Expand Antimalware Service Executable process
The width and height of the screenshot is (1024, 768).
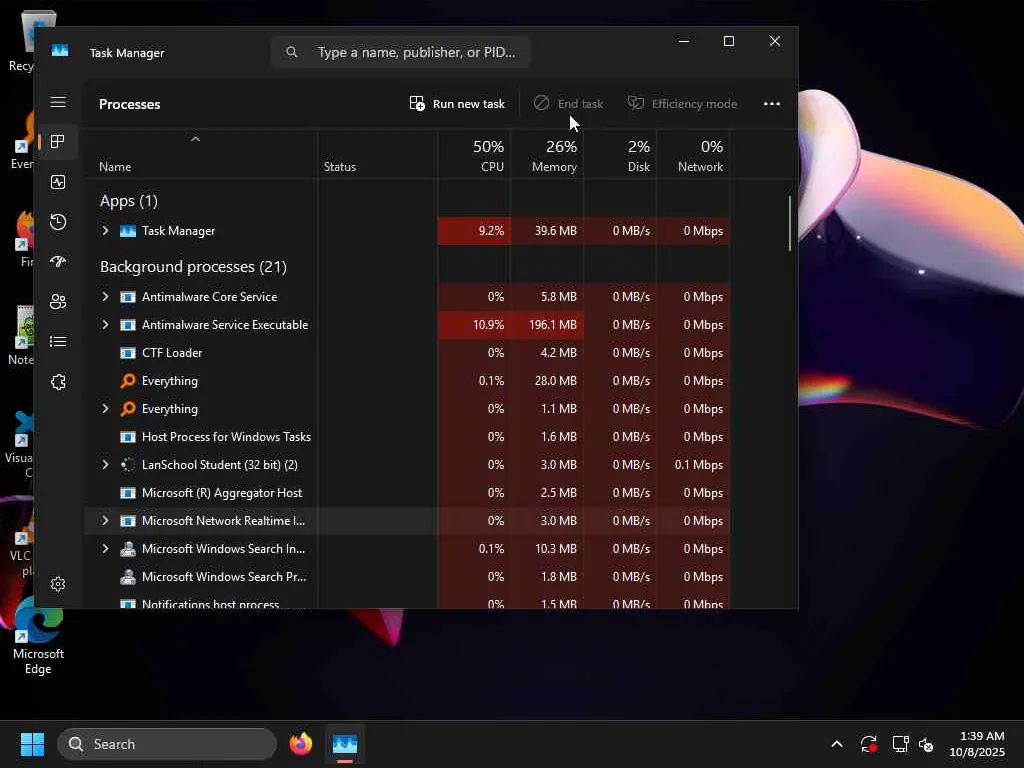[x=105, y=325]
